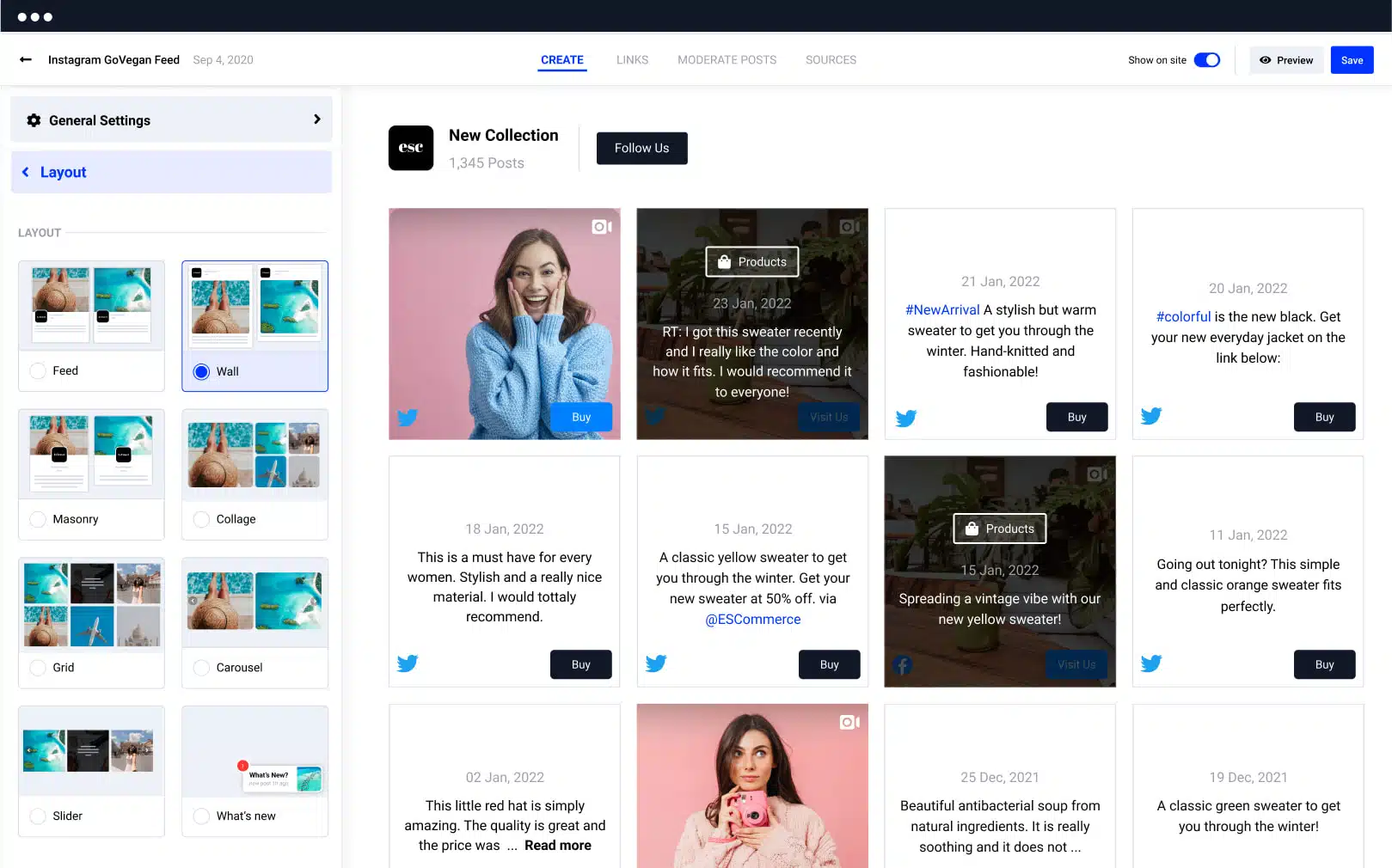Screen dimensions: 1392x868
Task: Click the camera icon on the blue sweater photo
Action: point(601,227)
